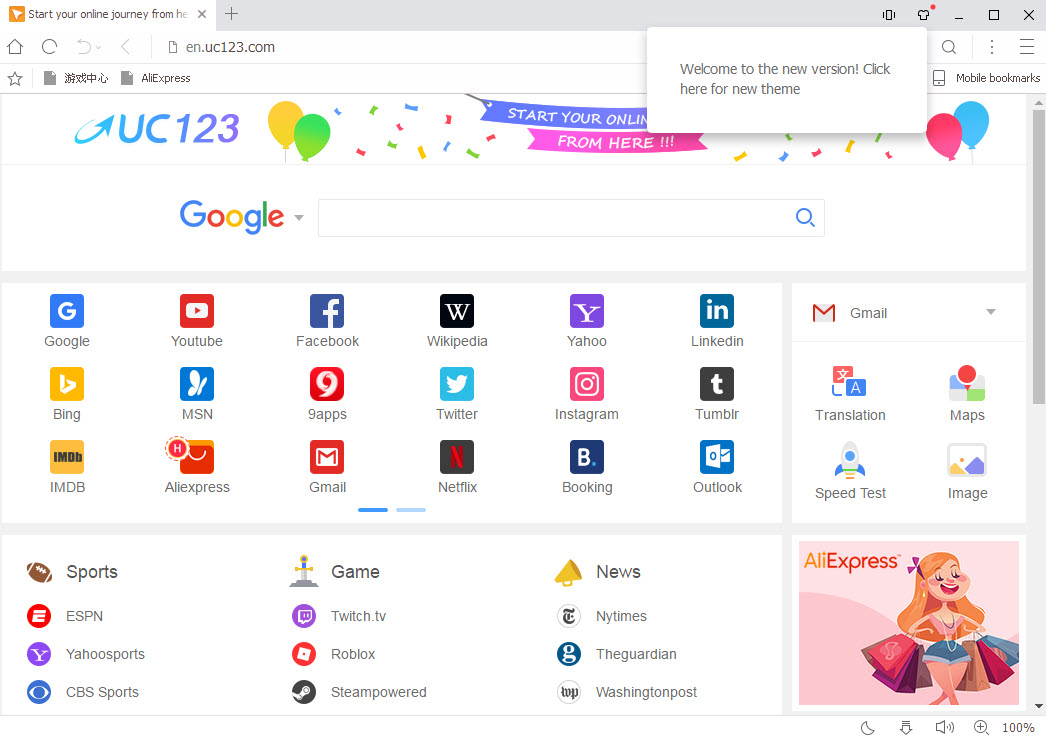This screenshot has height=739, width=1046.
Task: Expand the Gmail widget dropdown arrow
Action: coord(991,312)
